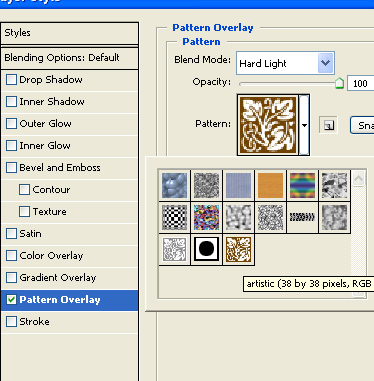Open the pattern picker dropdown arrow
Viewport: 374px width, 381px height.
[304, 125]
